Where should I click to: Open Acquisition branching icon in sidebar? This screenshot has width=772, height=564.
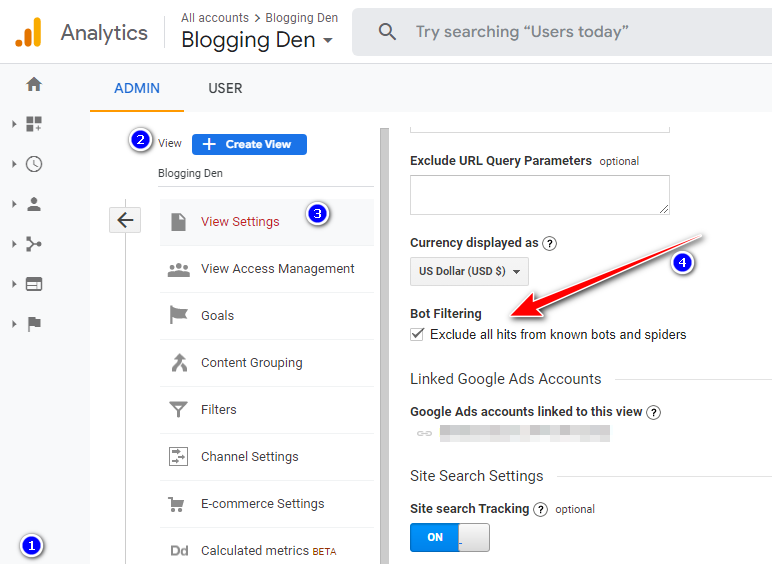click(x=34, y=244)
